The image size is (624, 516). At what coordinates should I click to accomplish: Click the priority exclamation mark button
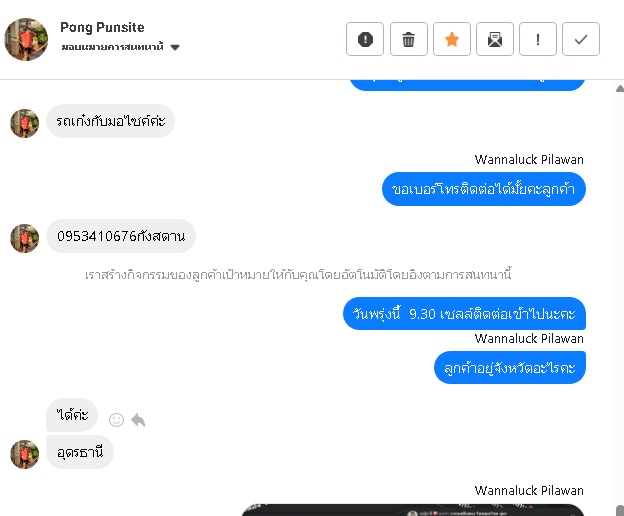coord(538,39)
